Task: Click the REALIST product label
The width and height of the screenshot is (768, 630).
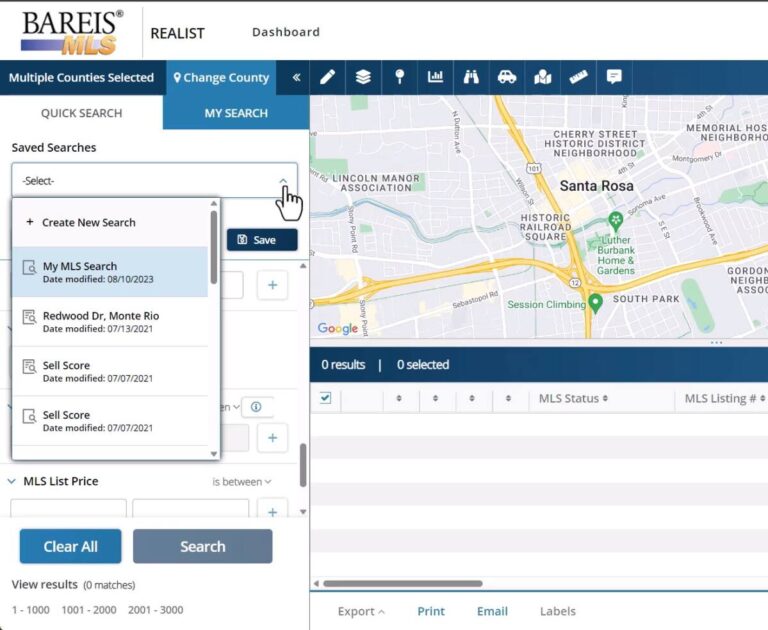Action: tap(177, 33)
